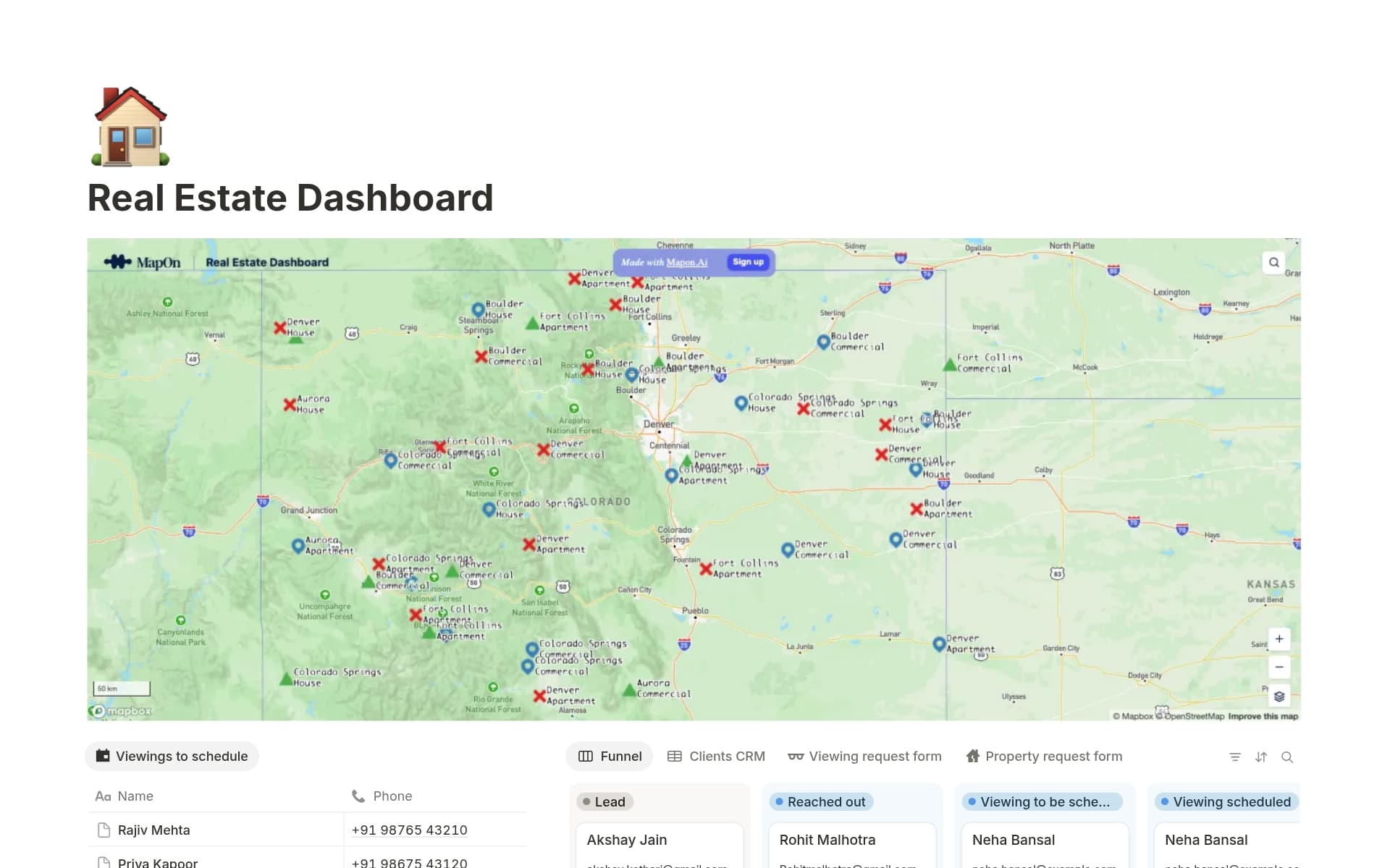Click the blue dot toggle on Viewing scheduled
Viewport: 1390px width, 868px height.
(1166, 801)
